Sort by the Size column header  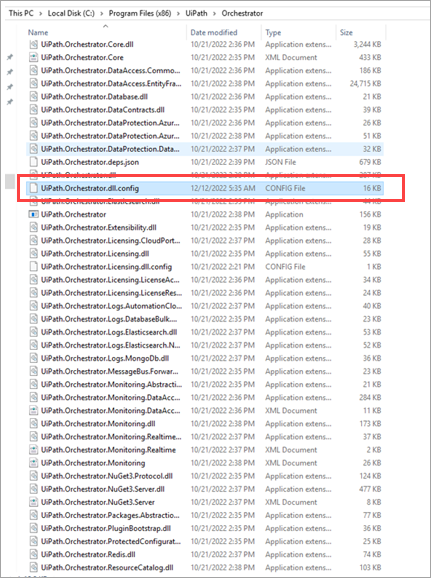click(346, 32)
